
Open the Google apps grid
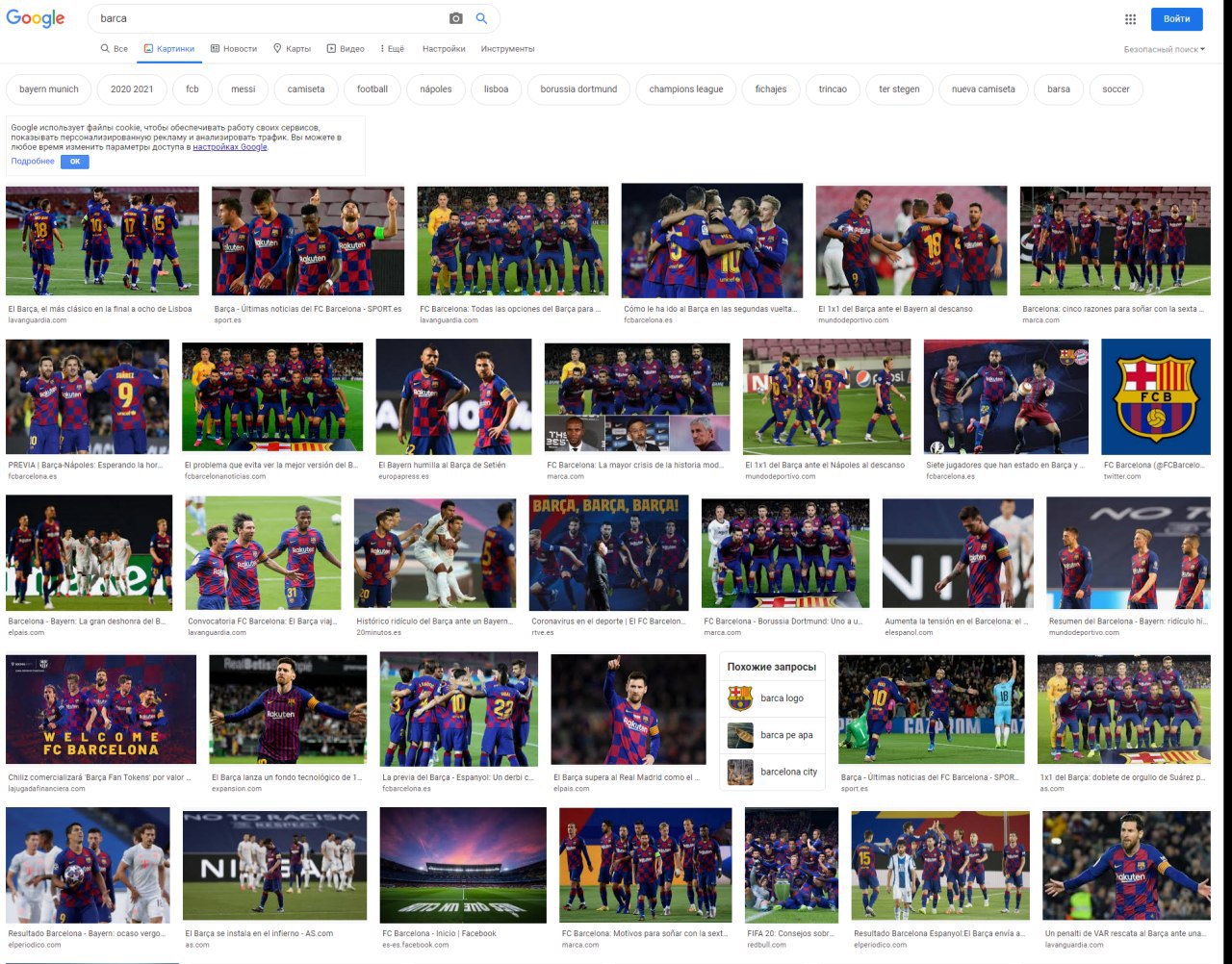(x=1130, y=18)
